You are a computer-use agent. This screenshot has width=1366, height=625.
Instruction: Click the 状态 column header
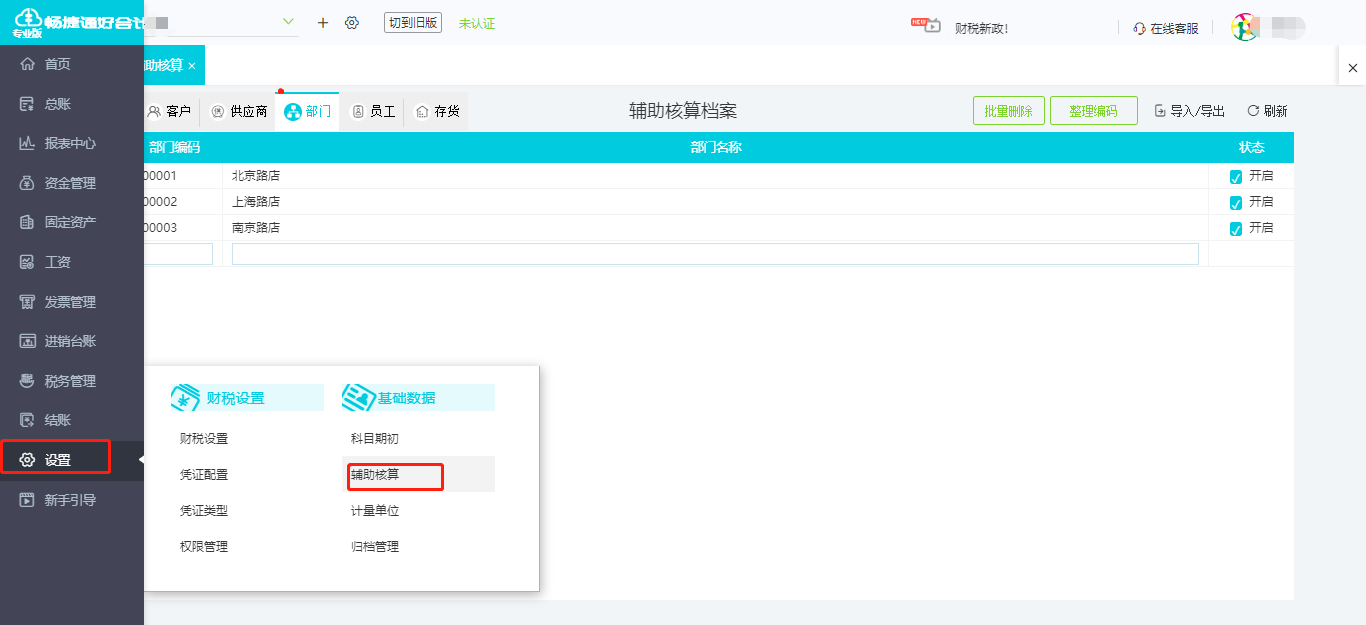coord(1251,148)
